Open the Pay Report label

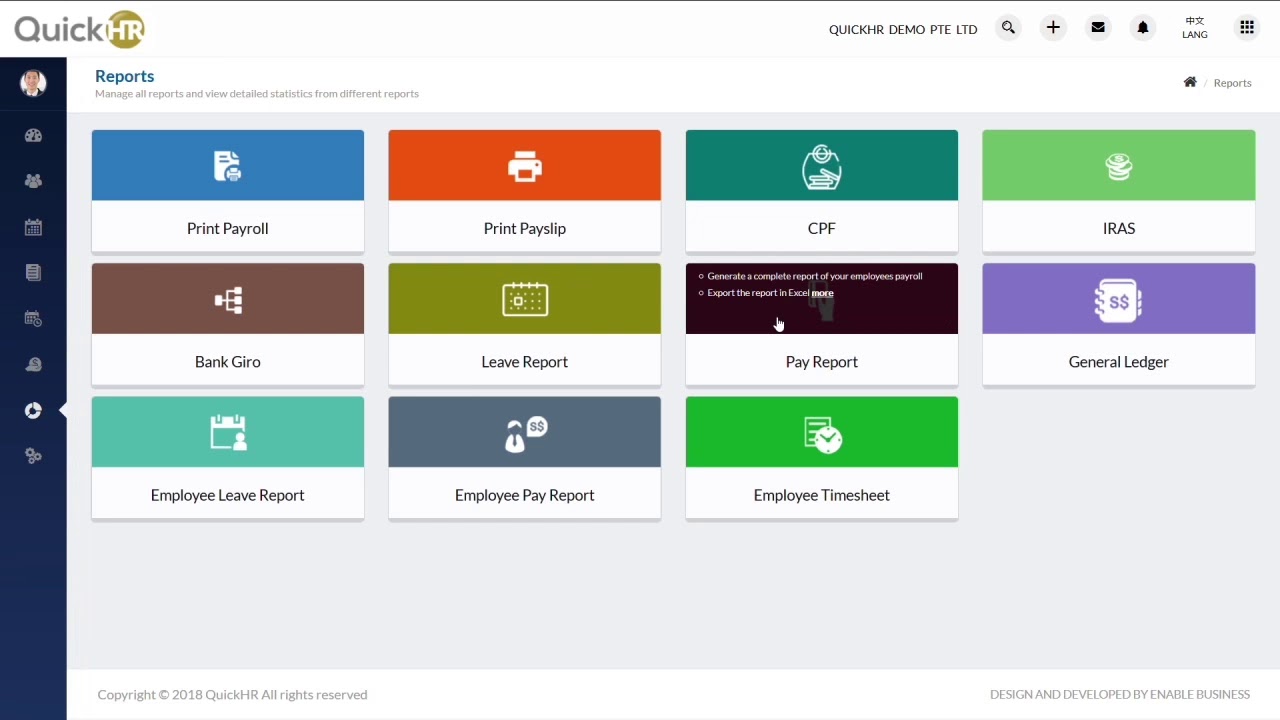click(822, 361)
